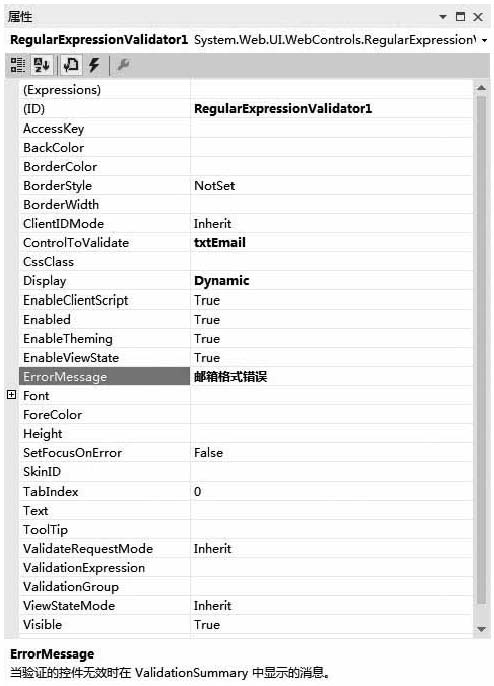
Task: Select the ValidationExpression property row
Action: pos(245,567)
